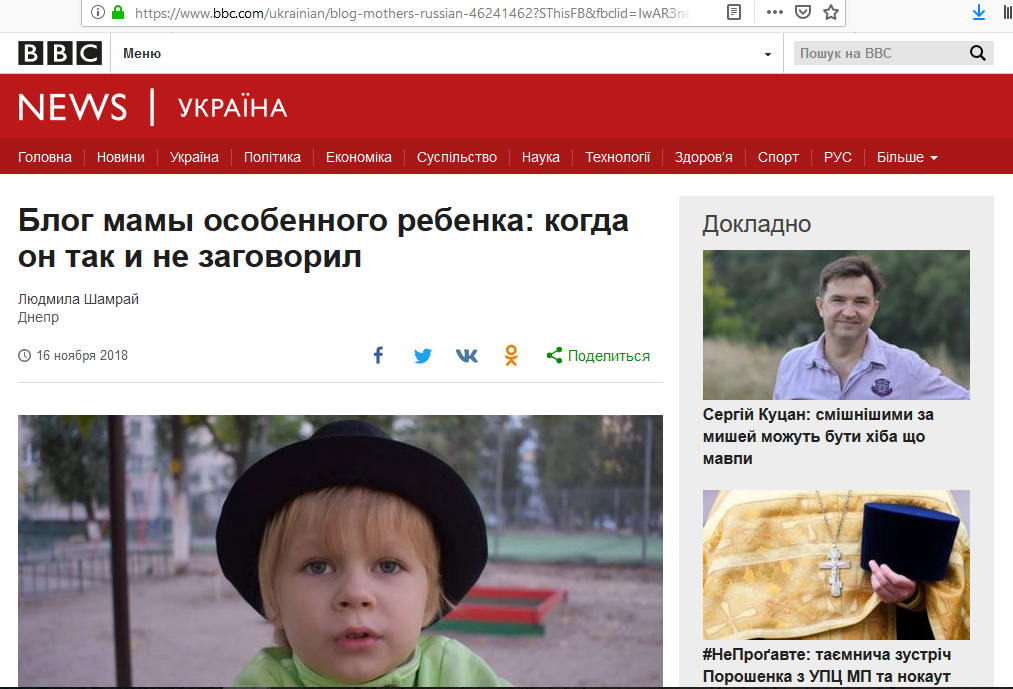Share article via Twitter bird icon
Screen dimensions: 1013x689
[x=423, y=355]
